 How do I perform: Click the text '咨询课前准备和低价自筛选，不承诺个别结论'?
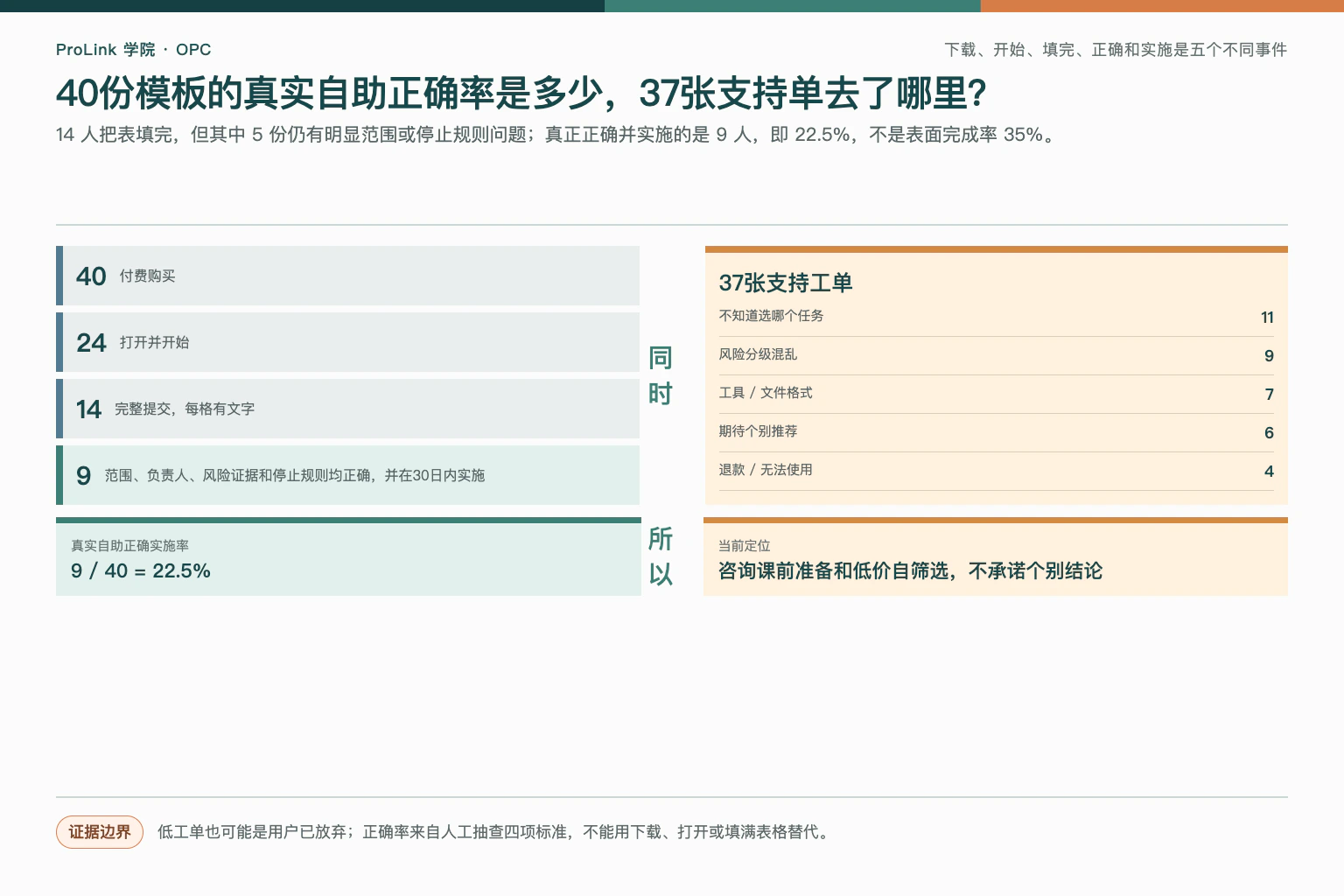(x=910, y=570)
